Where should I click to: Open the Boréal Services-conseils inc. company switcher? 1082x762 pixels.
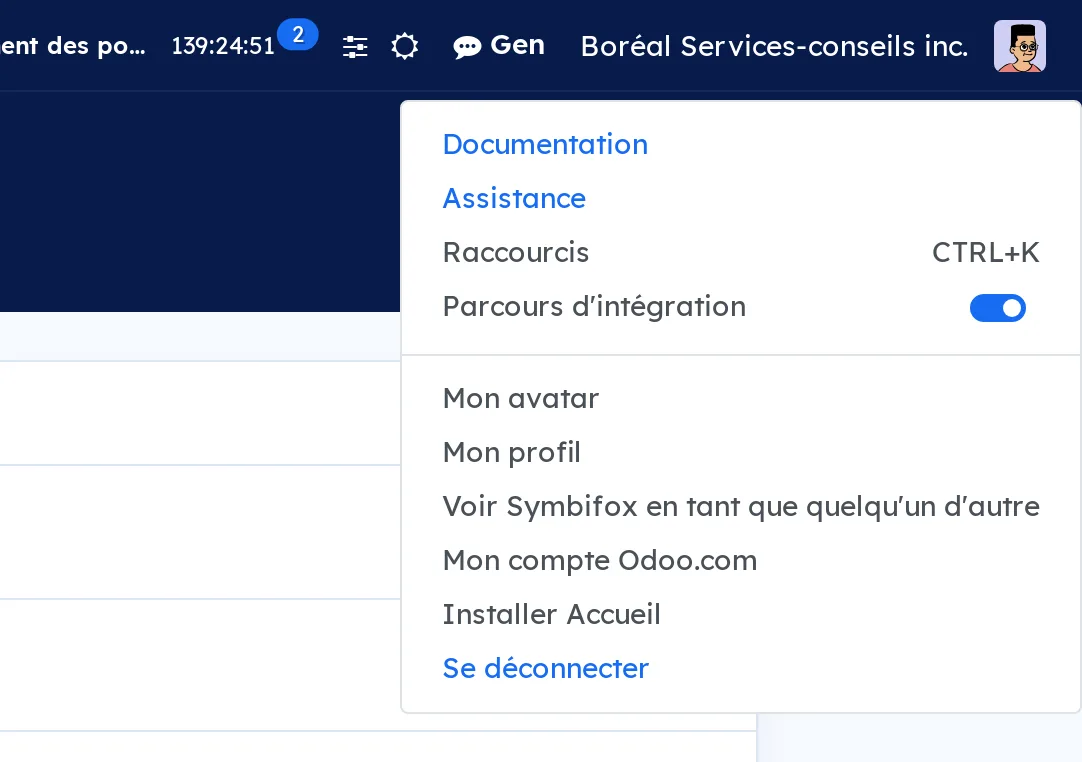coord(774,46)
